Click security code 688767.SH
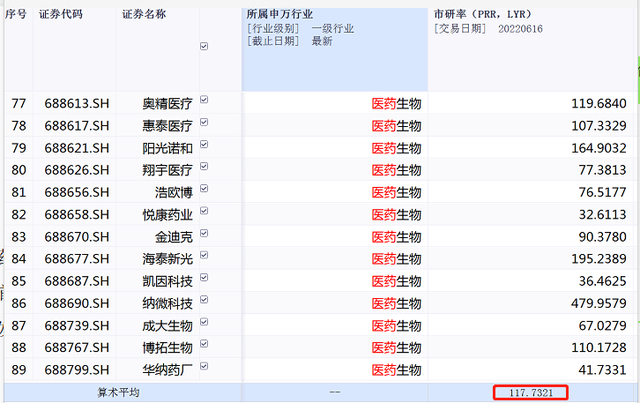 [77, 348]
